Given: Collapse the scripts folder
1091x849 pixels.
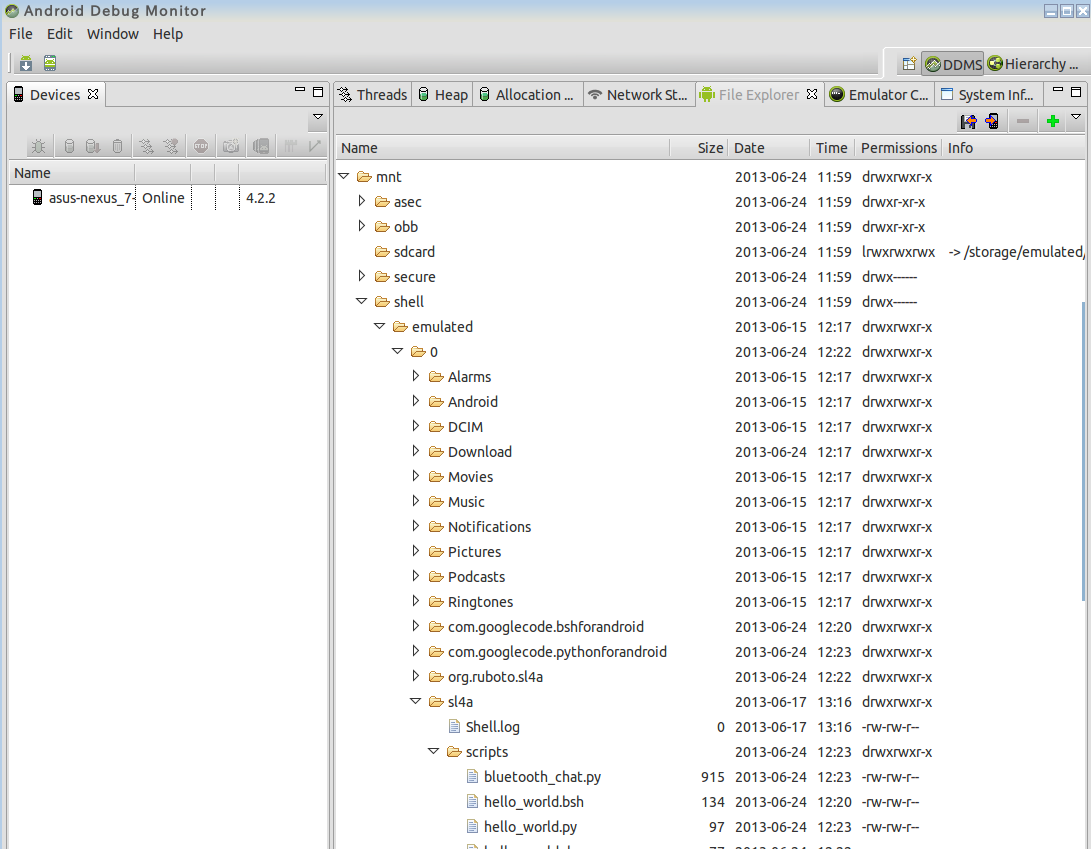Looking at the screenshot, I should (x=434, y=752).
